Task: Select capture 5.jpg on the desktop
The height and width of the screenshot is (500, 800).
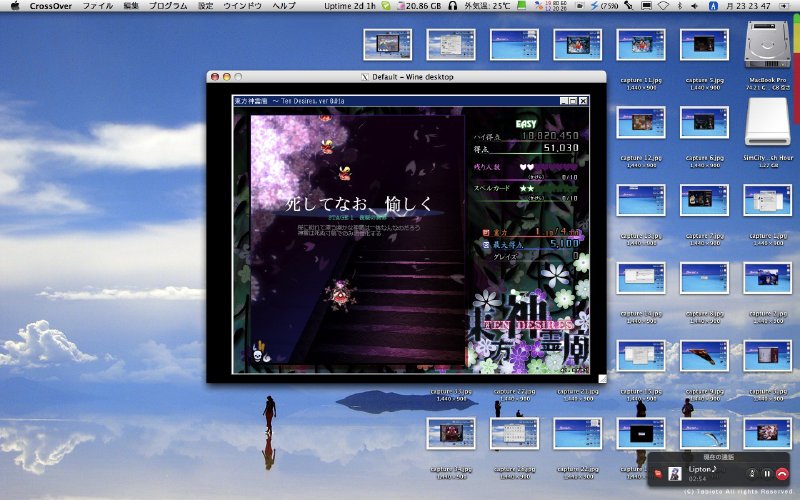Action: (x=704, y=45)
